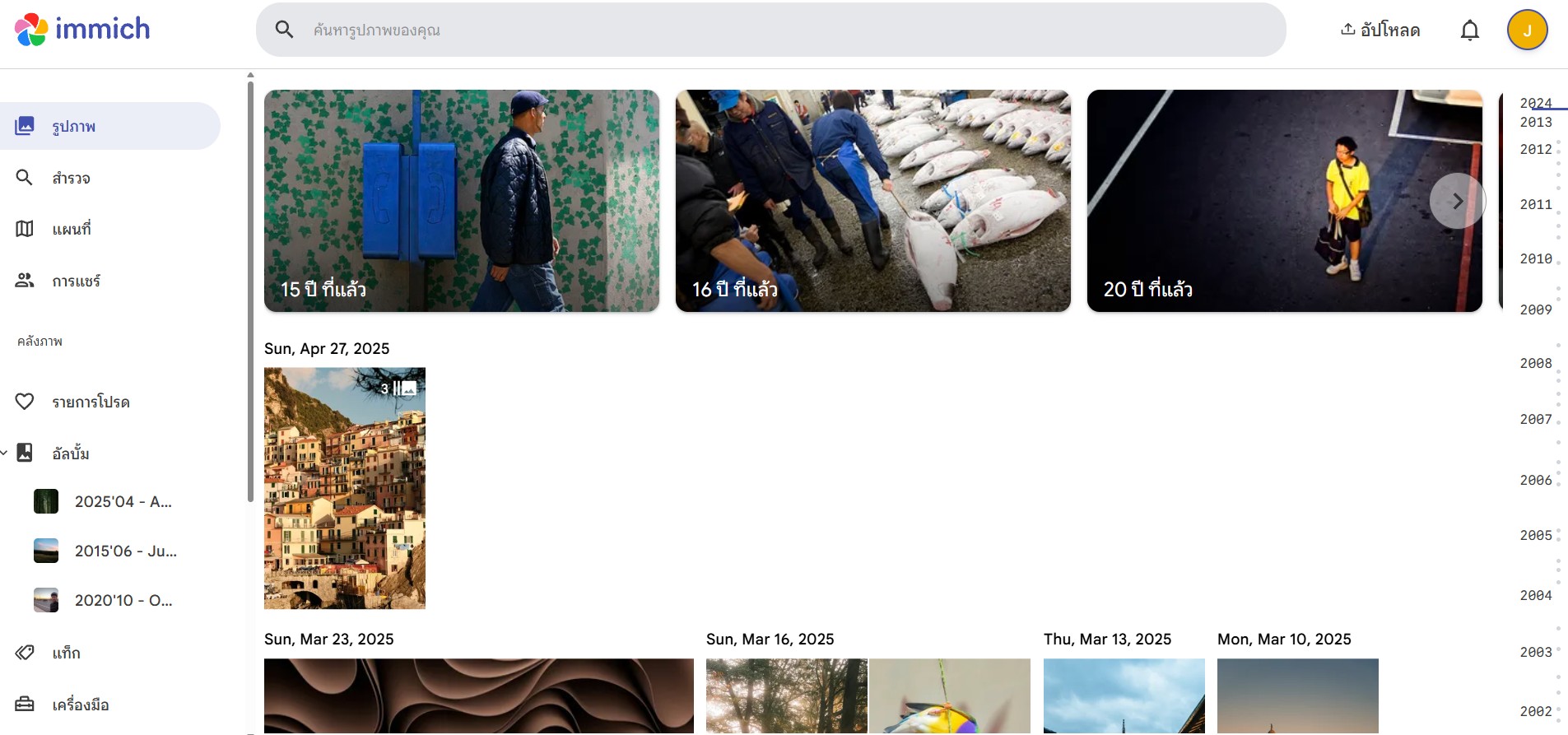This screenshot has width=1568, height=735.
Task: Open the 16 ปี ที่แล้ว memory card
Action: click(873, 201)
